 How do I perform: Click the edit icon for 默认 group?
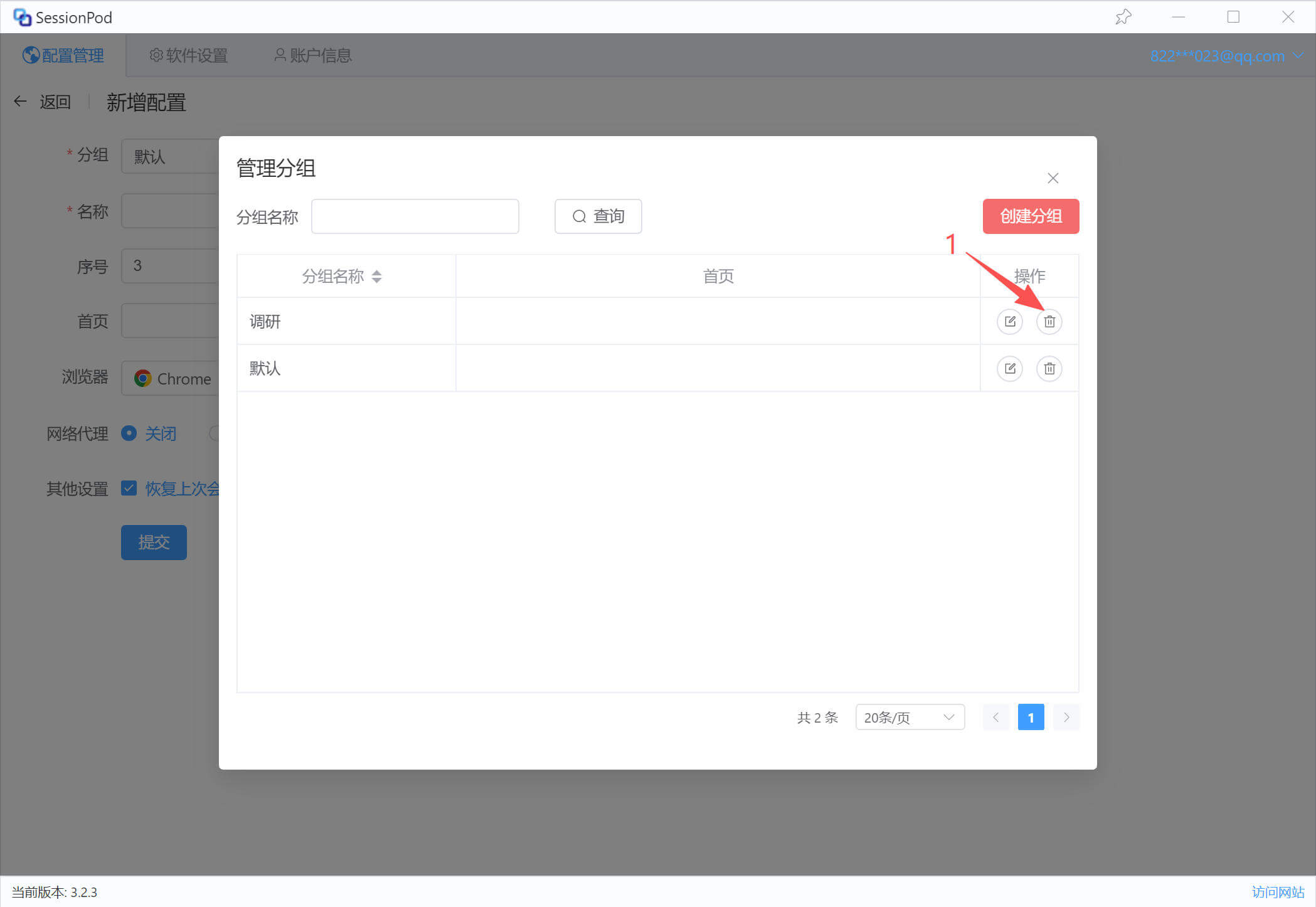[1009, 369]
